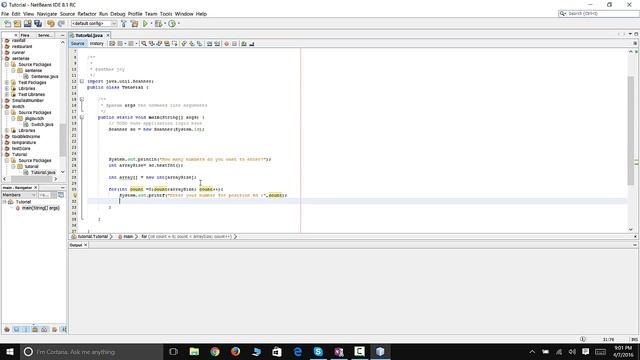Collapse the pkgswitch package node

point(13,118)
